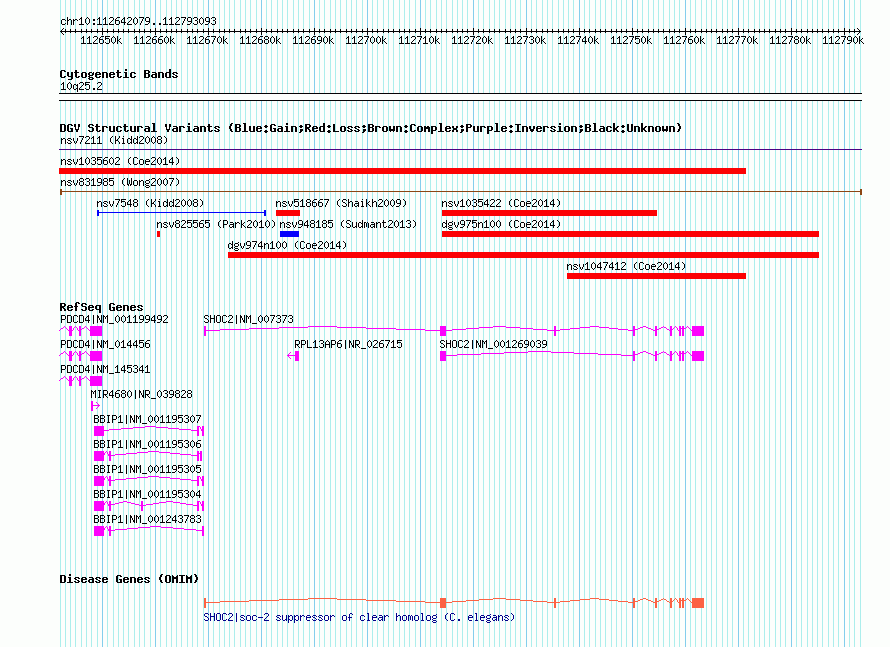This screenshot has width=890, height=647.
Task: Click the PDCD4|NM_145341 gene label
Action: pos(105,369)
